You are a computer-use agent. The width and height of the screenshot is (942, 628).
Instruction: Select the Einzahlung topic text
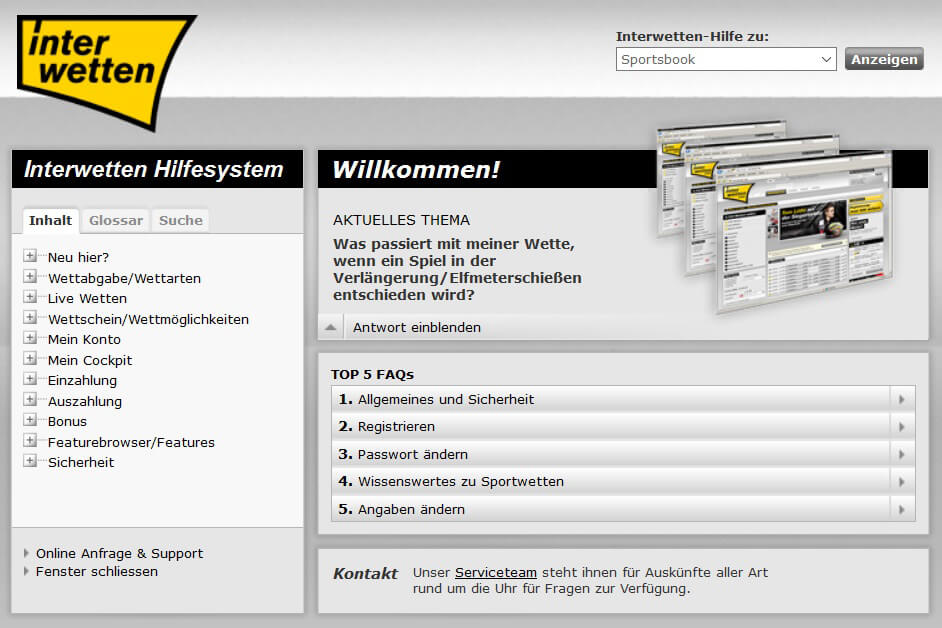[82, 380]
